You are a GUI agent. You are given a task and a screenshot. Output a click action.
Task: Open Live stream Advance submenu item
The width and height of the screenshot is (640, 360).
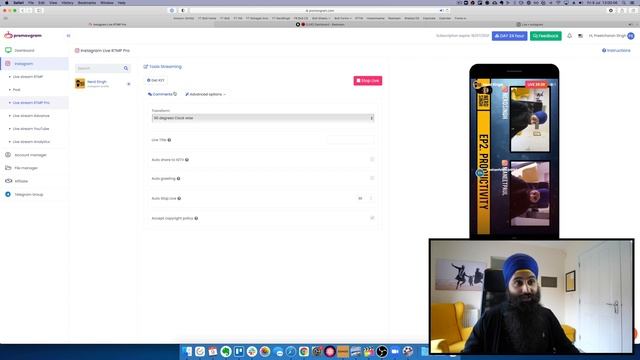(x=31, y=116)
